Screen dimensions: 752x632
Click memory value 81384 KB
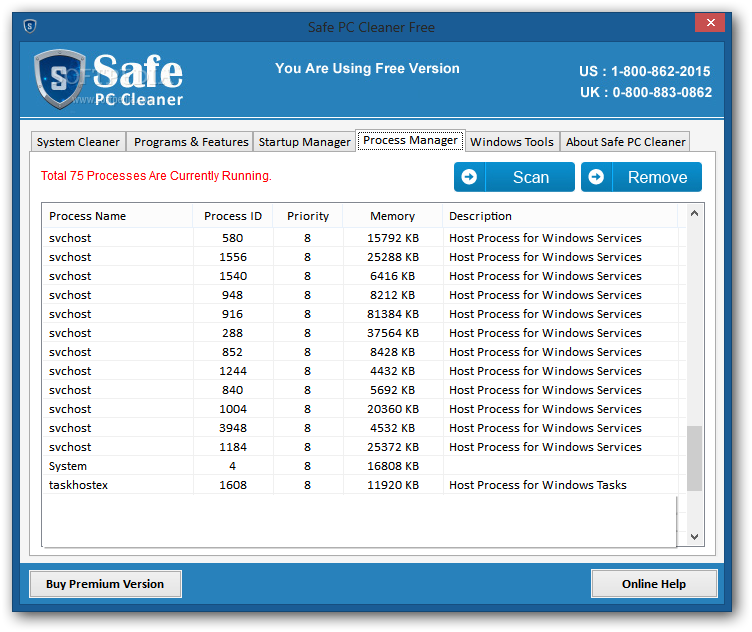(393, 314)
